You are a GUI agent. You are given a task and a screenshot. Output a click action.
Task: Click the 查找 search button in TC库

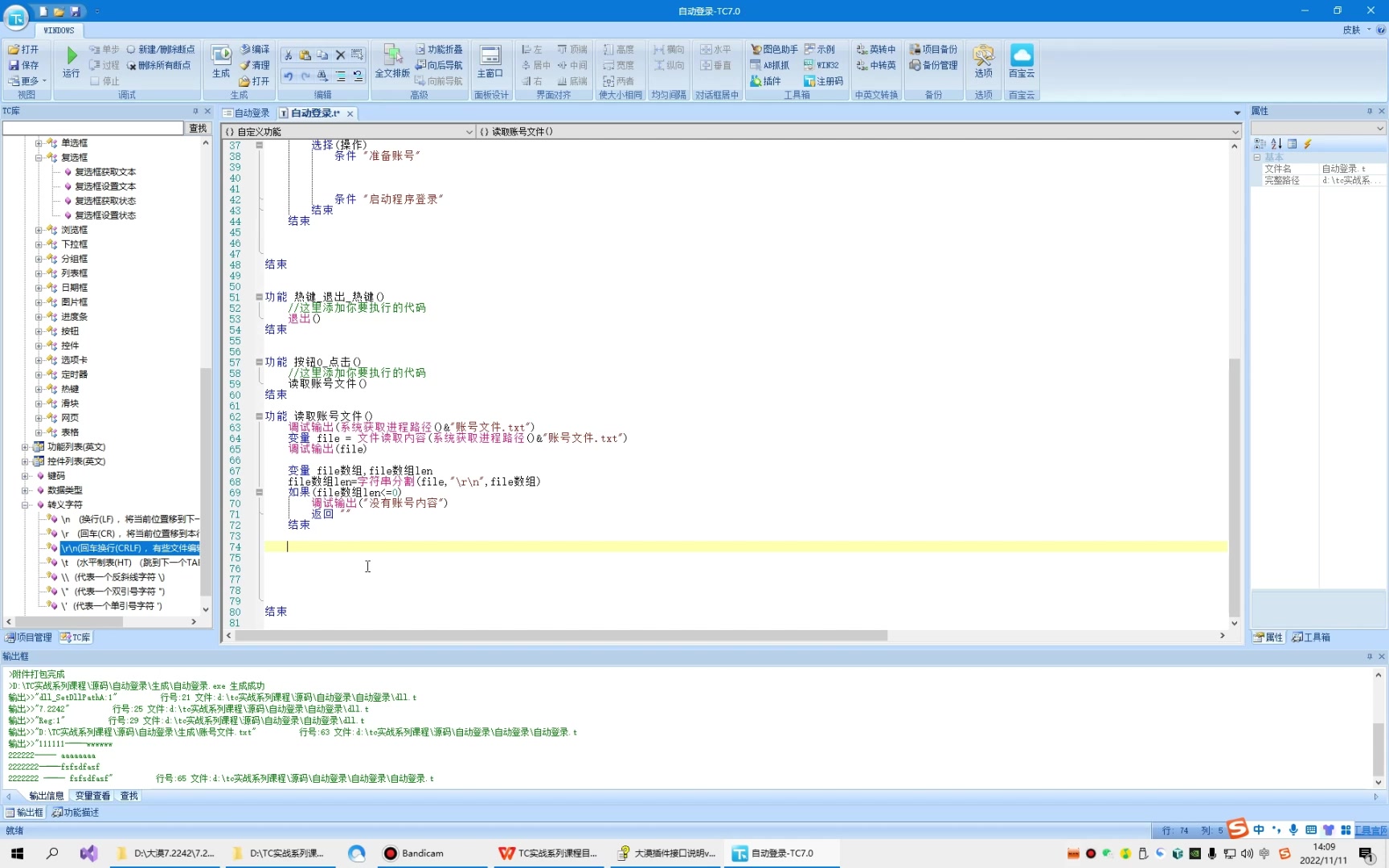point(198,129)
